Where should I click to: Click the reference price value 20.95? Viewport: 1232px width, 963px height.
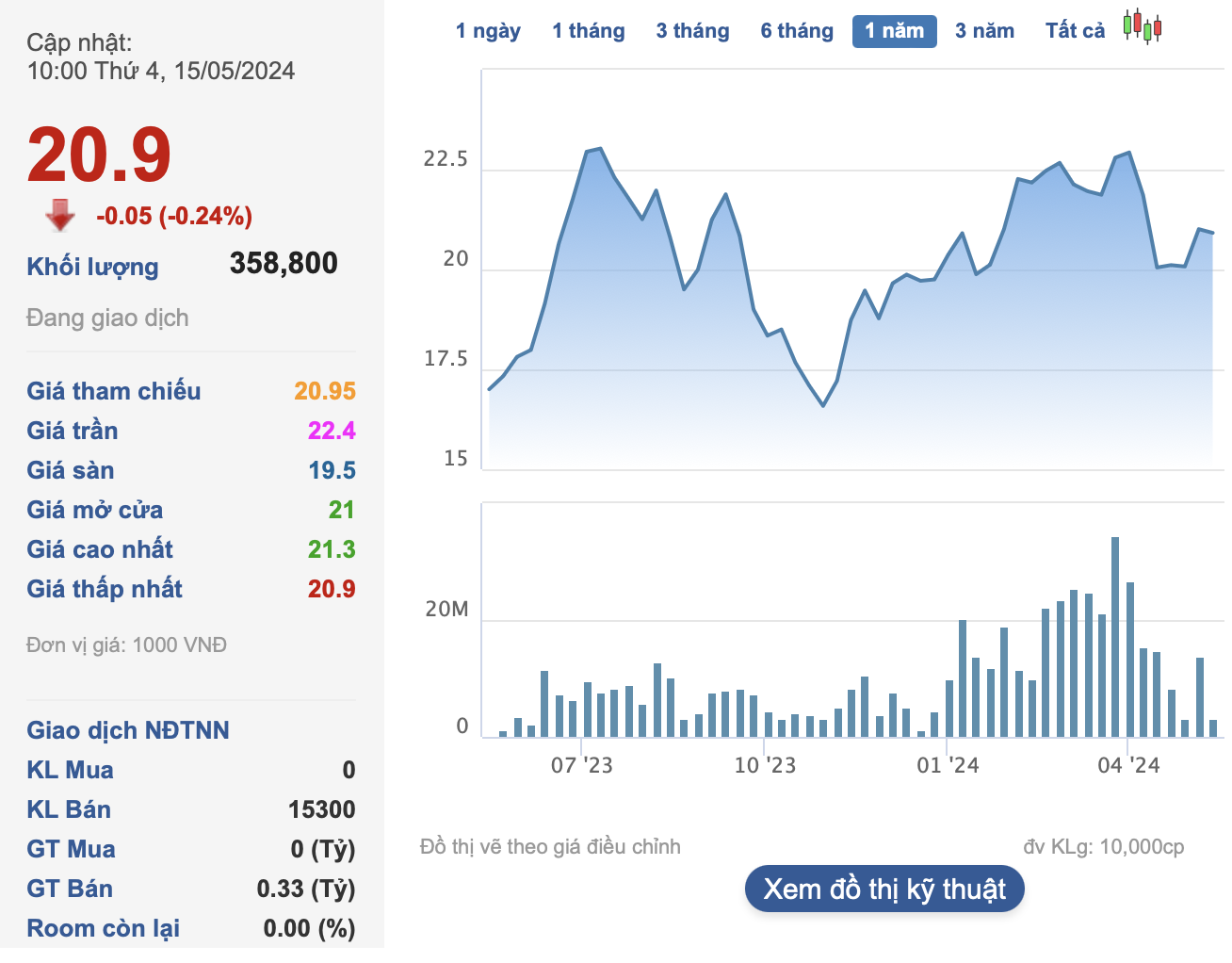point(325,391)
